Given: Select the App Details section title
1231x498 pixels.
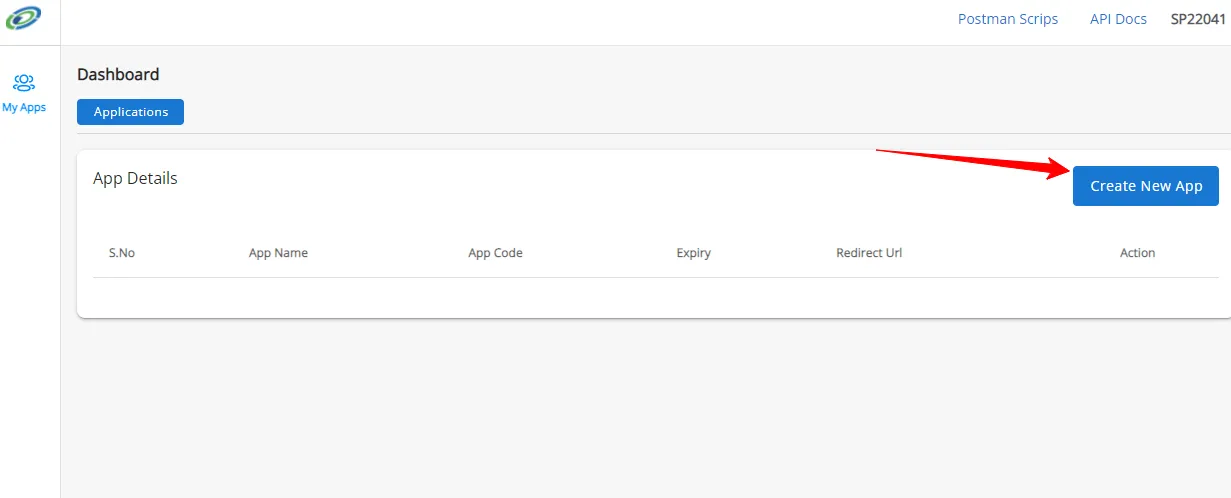Looking at the screenshot, I should pyautogui.click(x=135, y=178).
